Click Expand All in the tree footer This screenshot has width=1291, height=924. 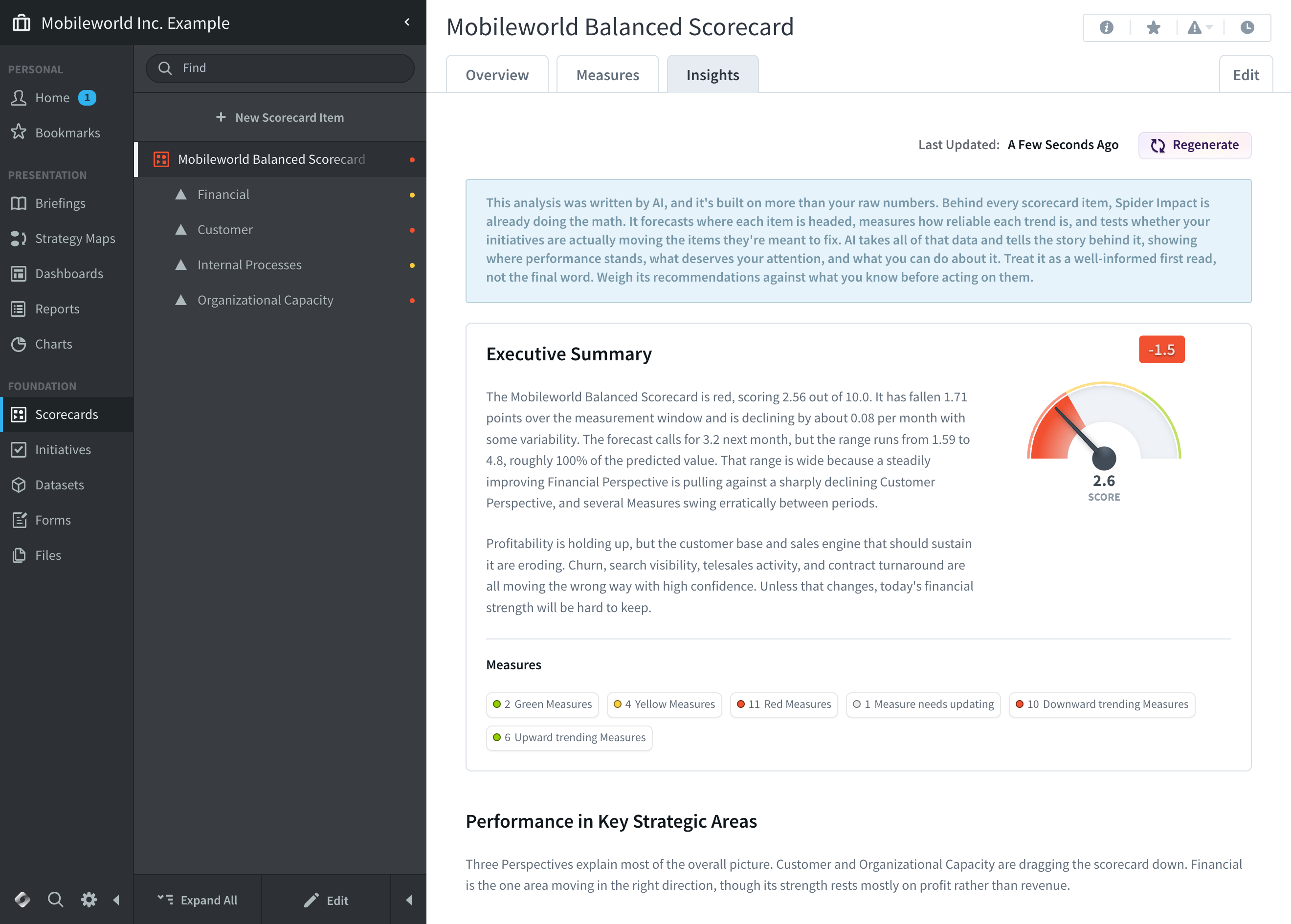198,900
